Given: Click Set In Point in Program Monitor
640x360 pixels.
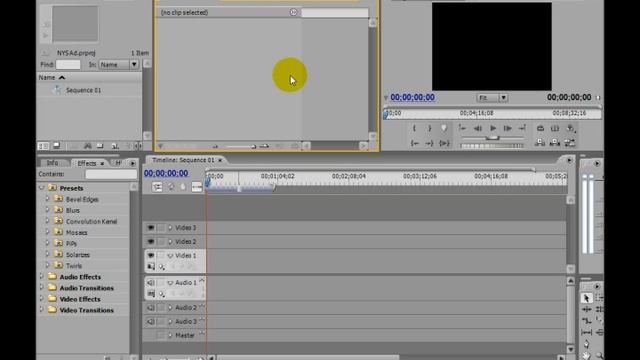Looking at the screenshot, I should (414, 129).
